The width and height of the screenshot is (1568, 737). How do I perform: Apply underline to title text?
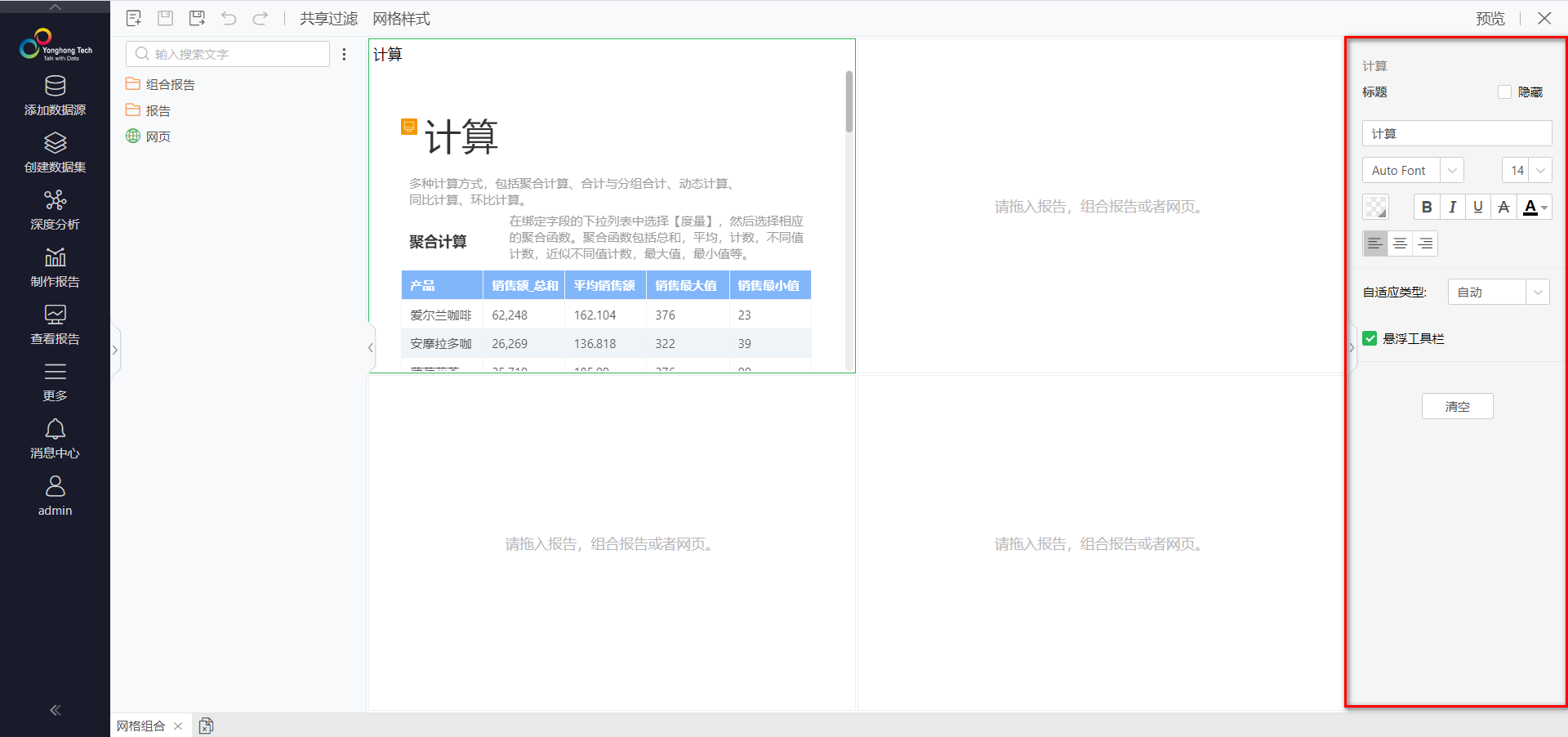click(x=1477, y=208)
